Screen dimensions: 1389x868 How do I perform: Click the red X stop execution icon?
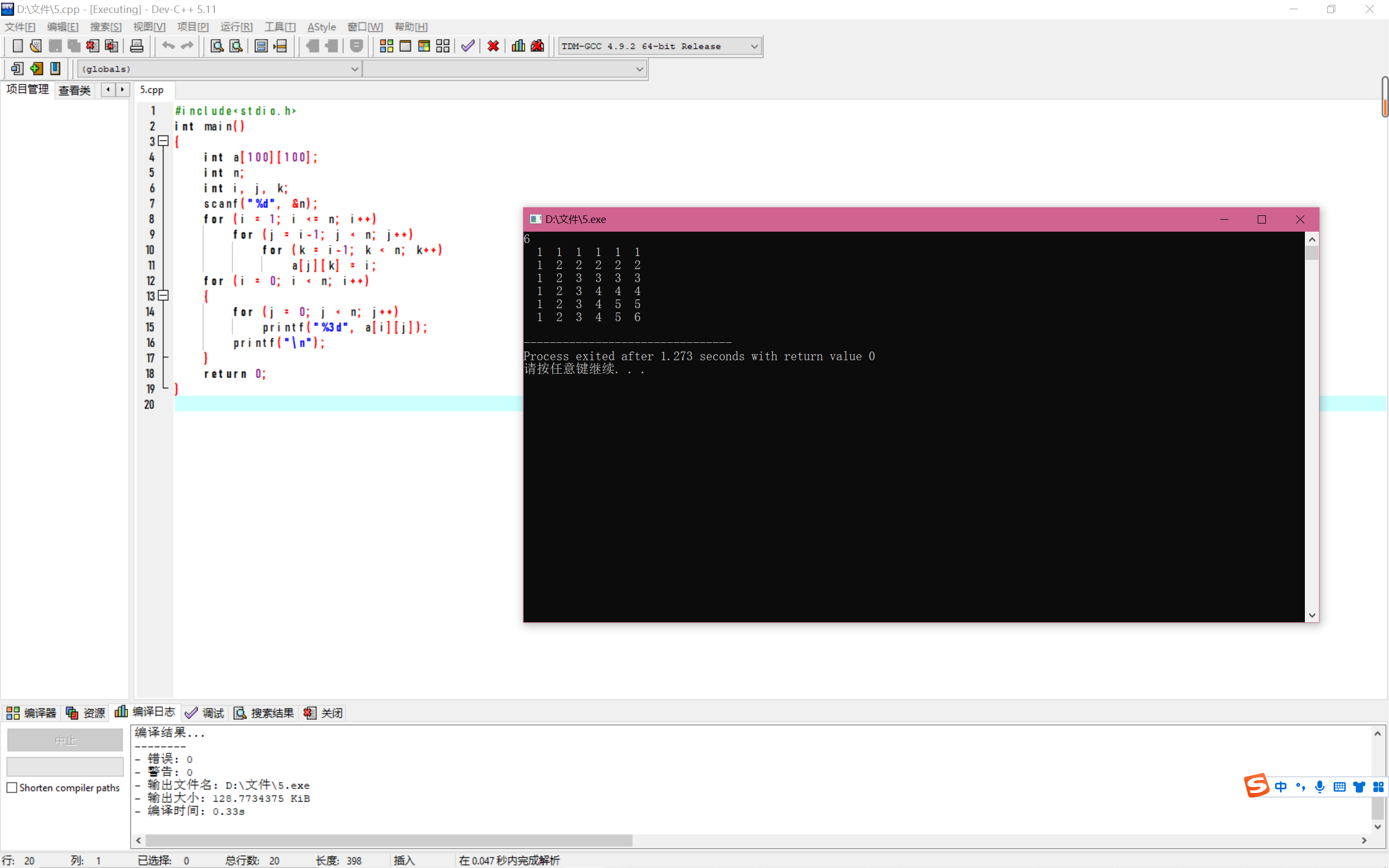pyautogui.click(x=493, y=46)
